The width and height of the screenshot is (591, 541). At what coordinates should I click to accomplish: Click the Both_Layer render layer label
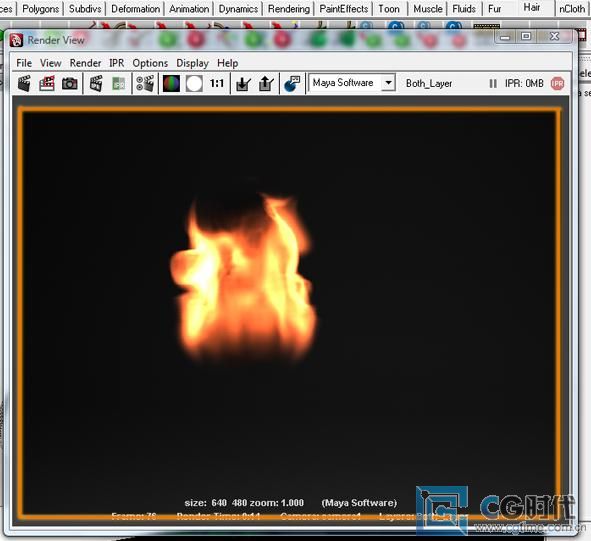tap(429, 83)
